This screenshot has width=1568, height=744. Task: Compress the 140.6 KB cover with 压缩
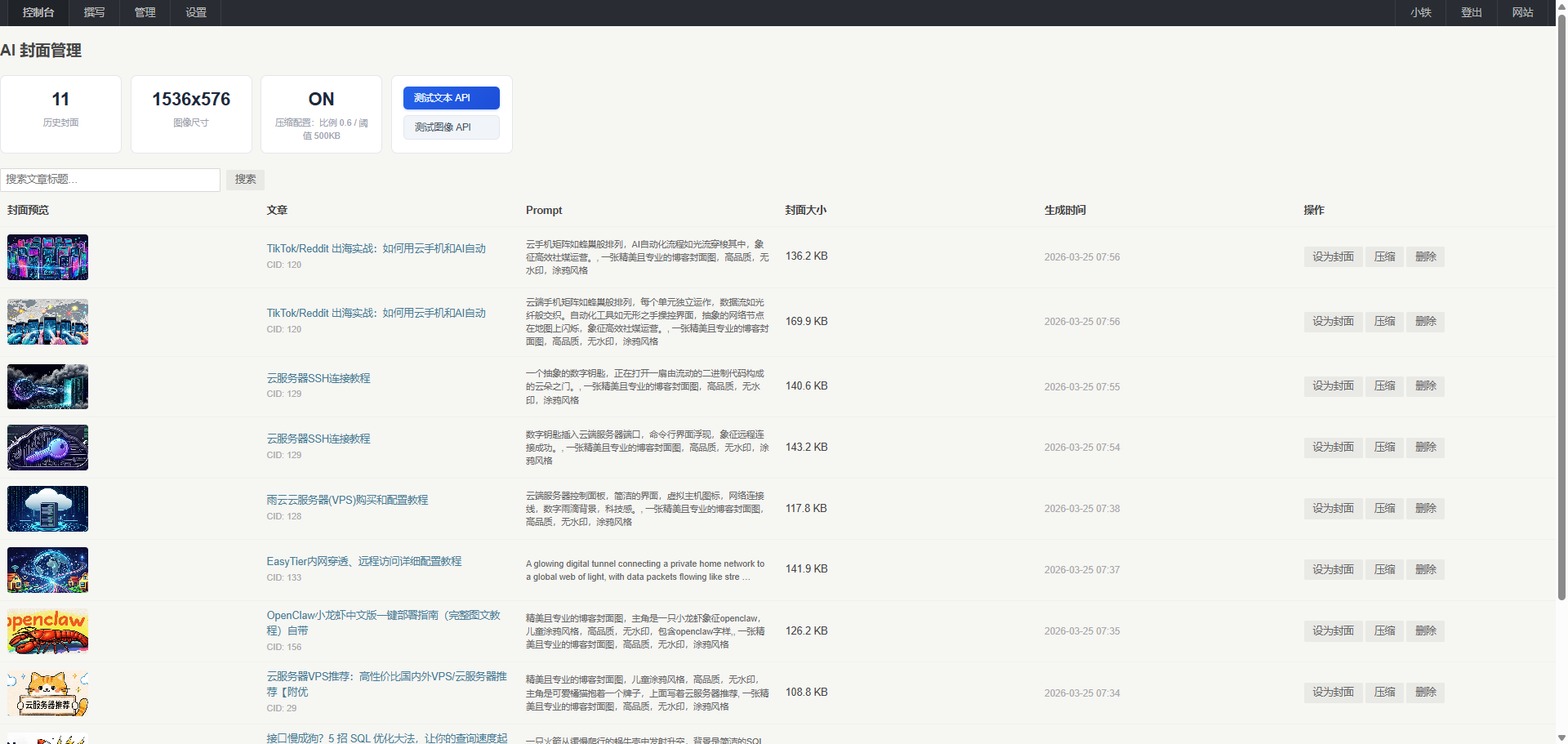tap(1384, 385)
